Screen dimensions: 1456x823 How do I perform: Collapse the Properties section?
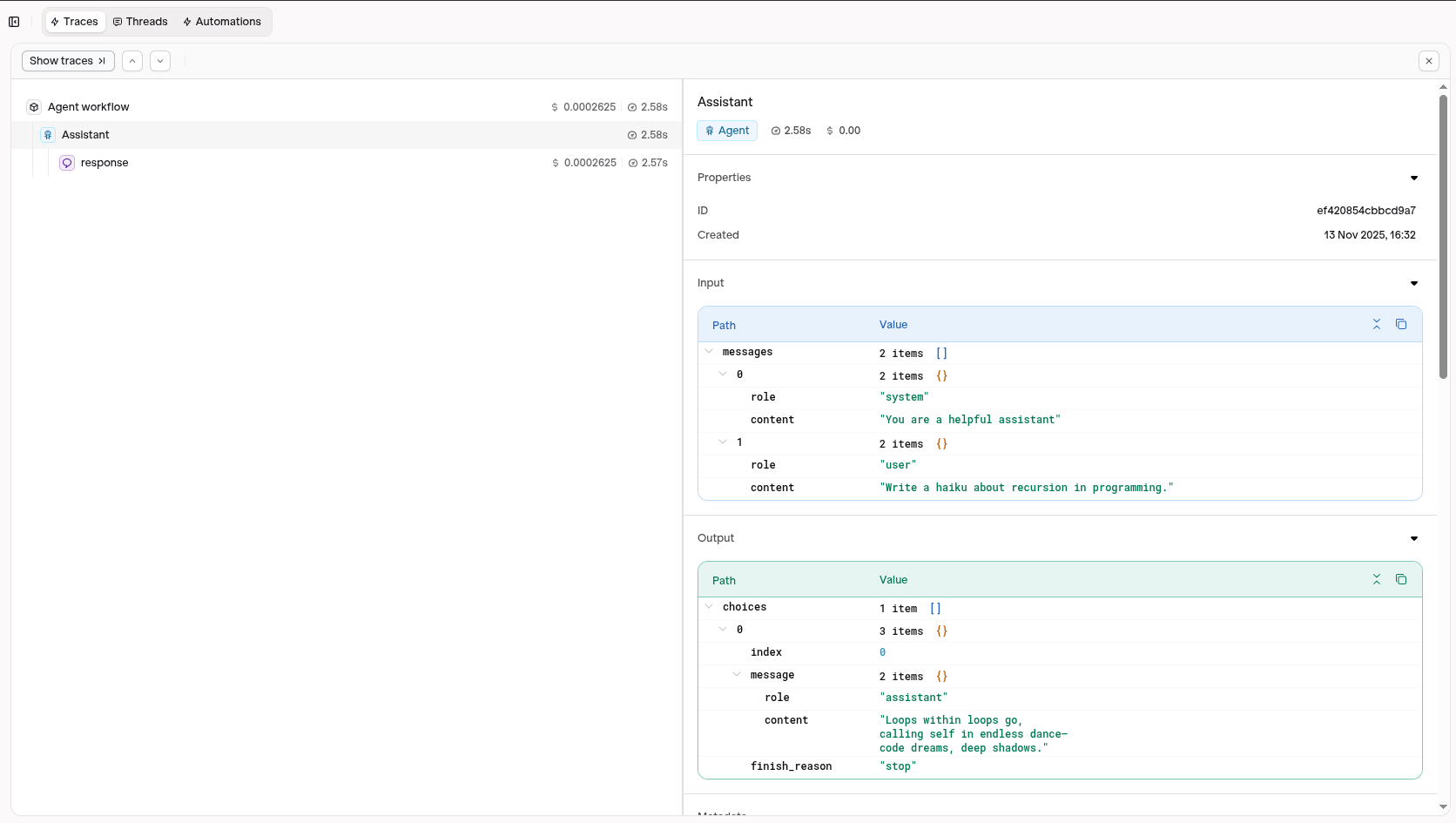[1414, 178]
